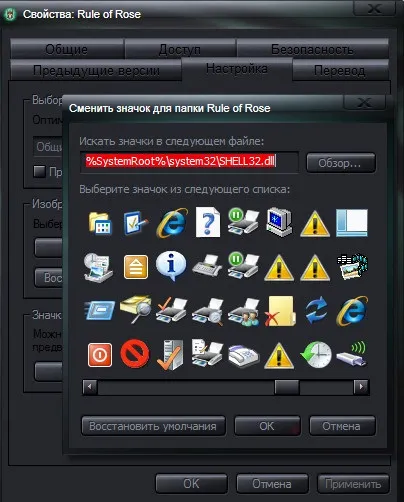
Task: Select paused printer icon beside computer monitor icon
Action: point(243,221)
